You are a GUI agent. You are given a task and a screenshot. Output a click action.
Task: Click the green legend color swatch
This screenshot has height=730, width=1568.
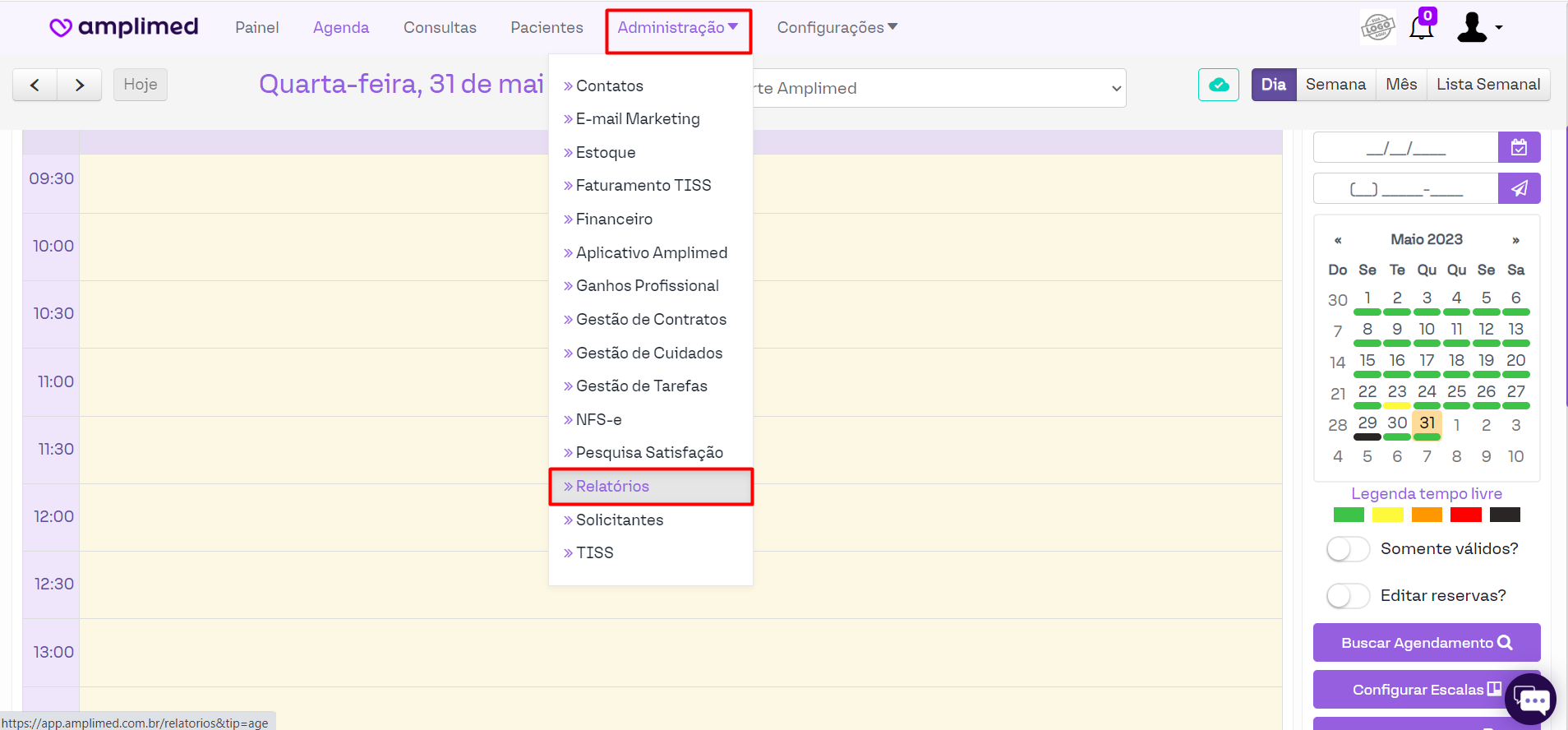pos(1349,515)
